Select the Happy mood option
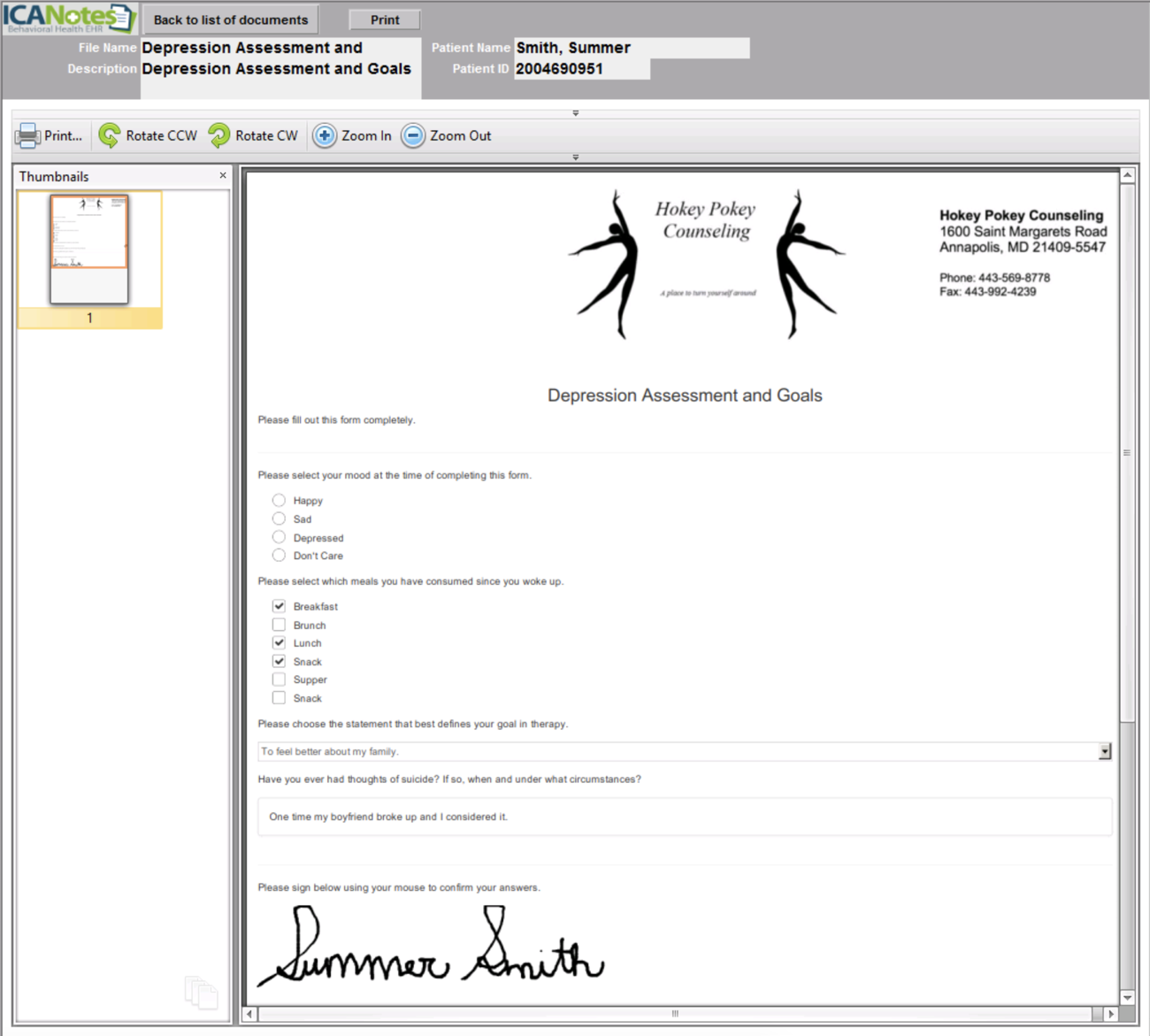The image size is (1150, 1036). pos(279,499)
